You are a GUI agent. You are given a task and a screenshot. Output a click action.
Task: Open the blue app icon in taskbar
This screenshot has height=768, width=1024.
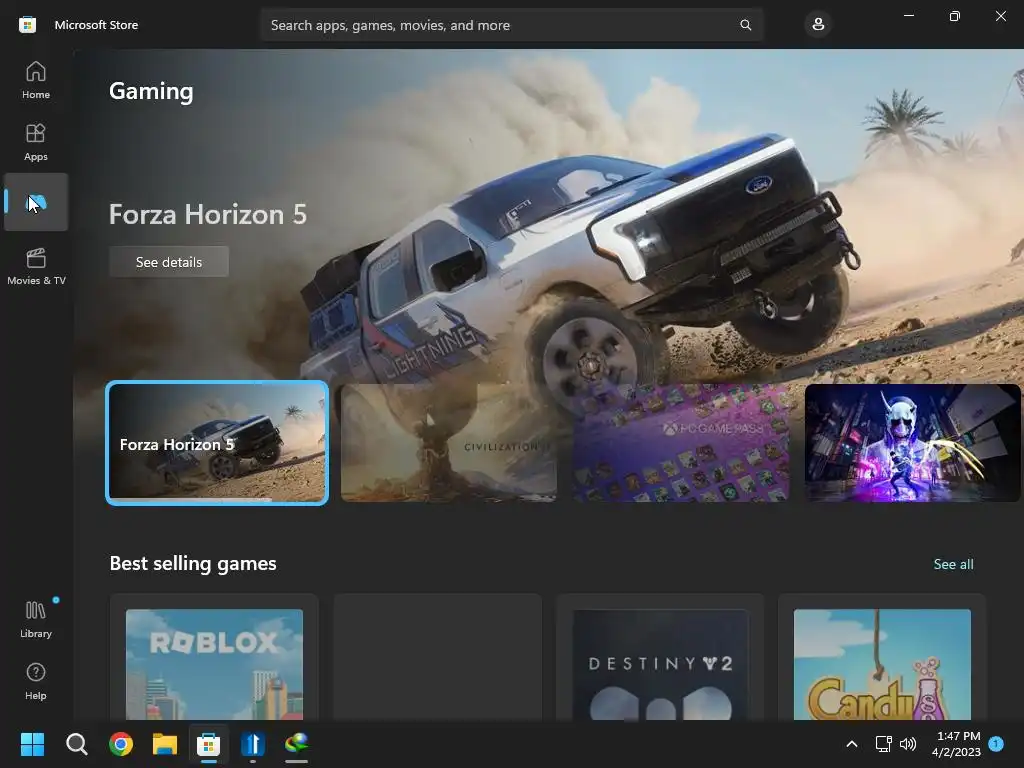[x=253, y=744]
